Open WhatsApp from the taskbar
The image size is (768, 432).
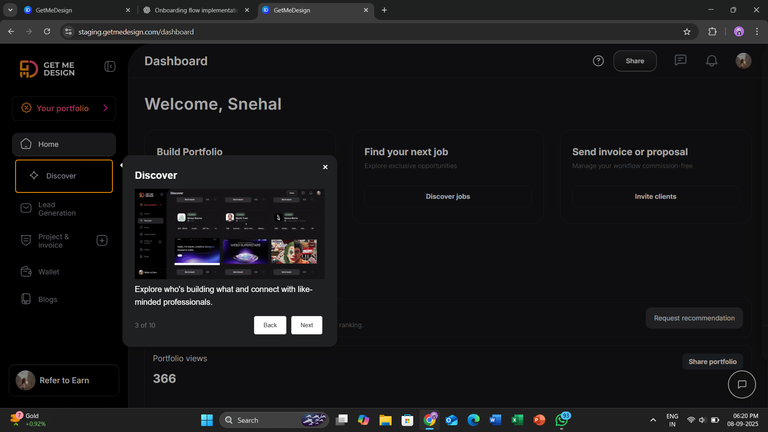click(x=562, y=420)
